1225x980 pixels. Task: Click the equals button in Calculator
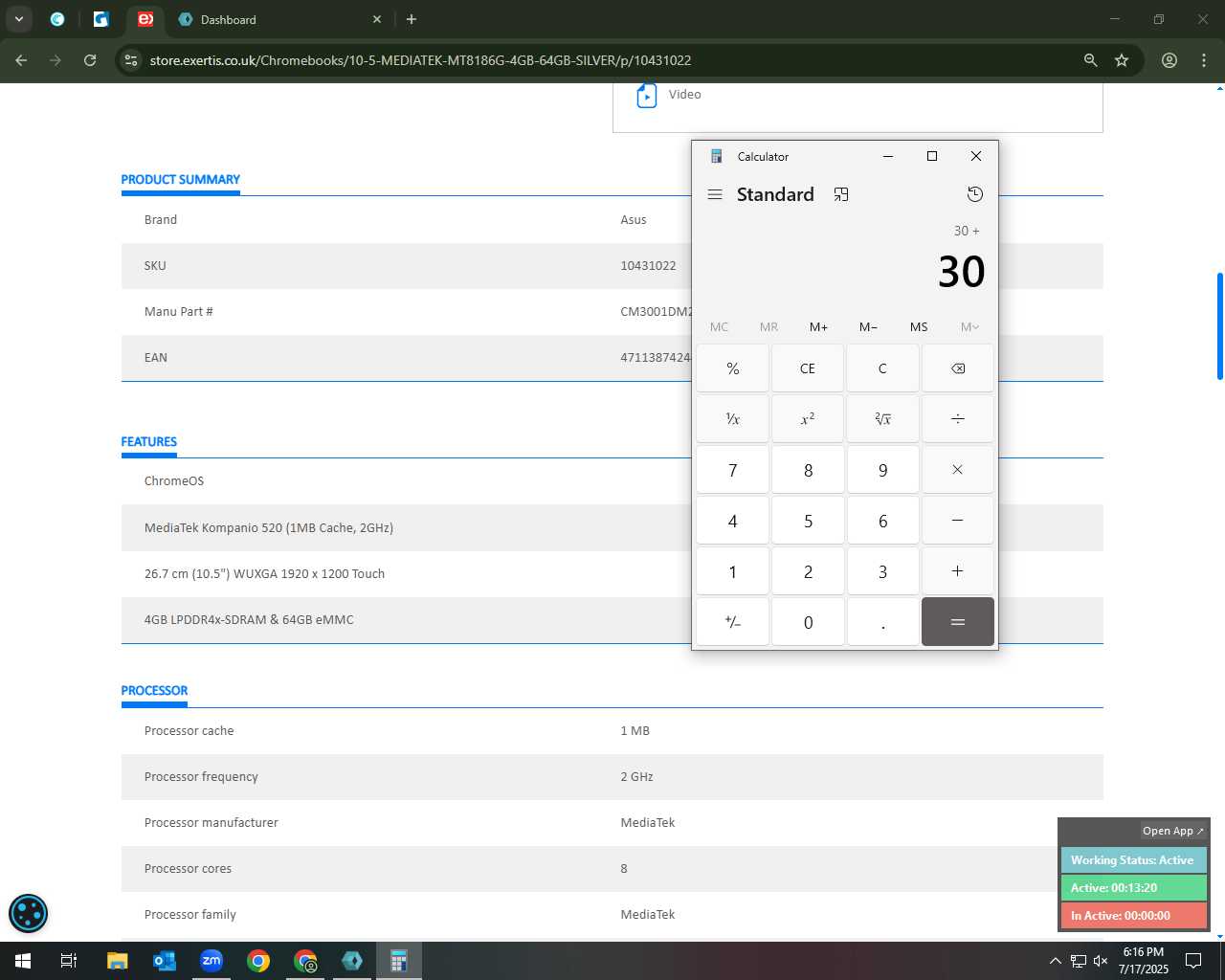[x=958, y=622]
